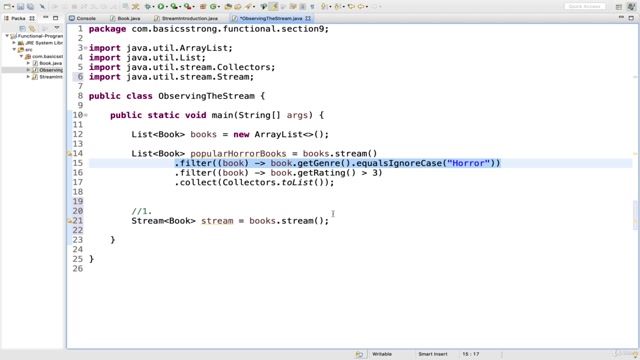640x360 pixels.
Task: Toggle Mark Occurrences highlighter
Action: point(273,7)
